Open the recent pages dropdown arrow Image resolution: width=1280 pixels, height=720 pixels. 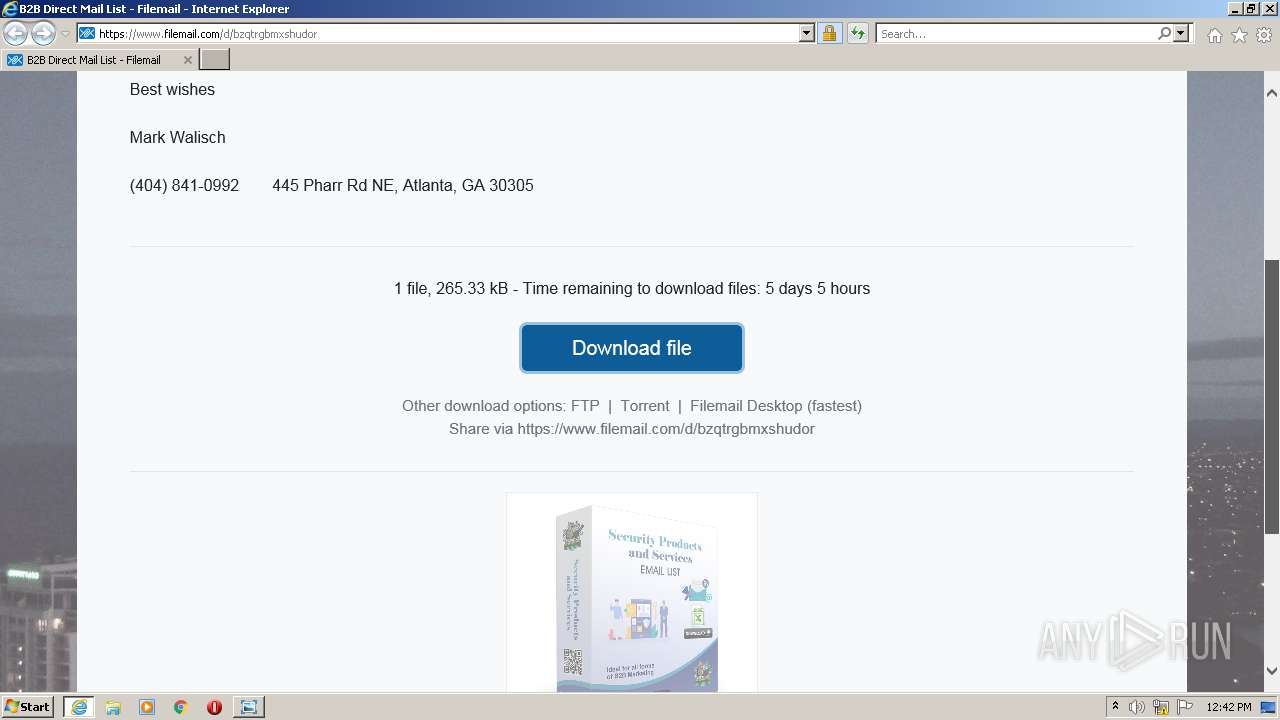pos(65,34)
